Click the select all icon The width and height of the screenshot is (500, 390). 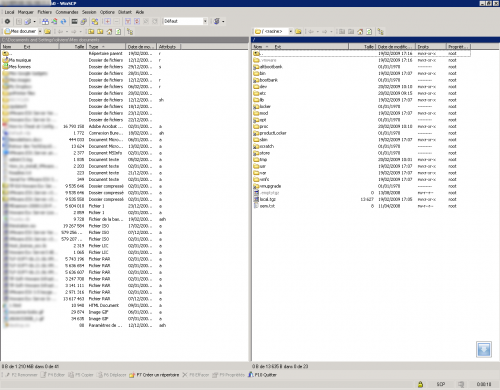(x=128, y=21)
